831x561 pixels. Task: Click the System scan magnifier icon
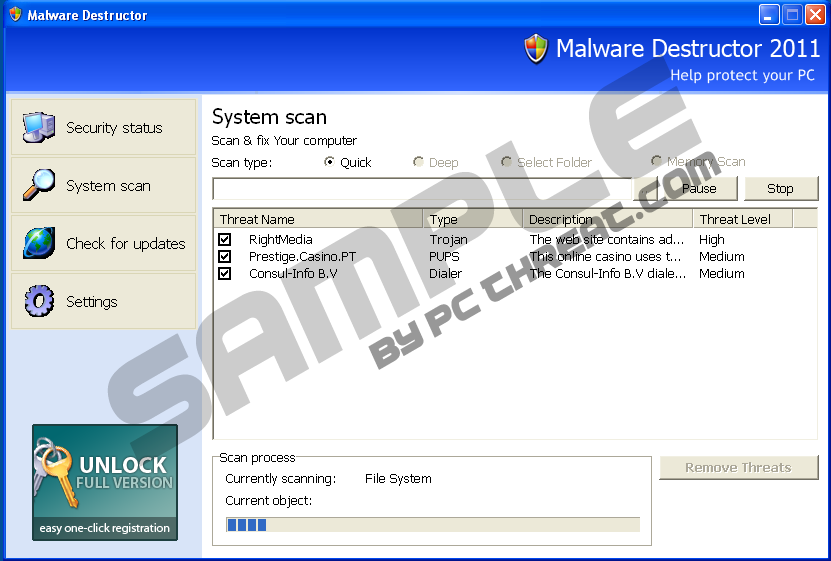click(x=39, y=185)
